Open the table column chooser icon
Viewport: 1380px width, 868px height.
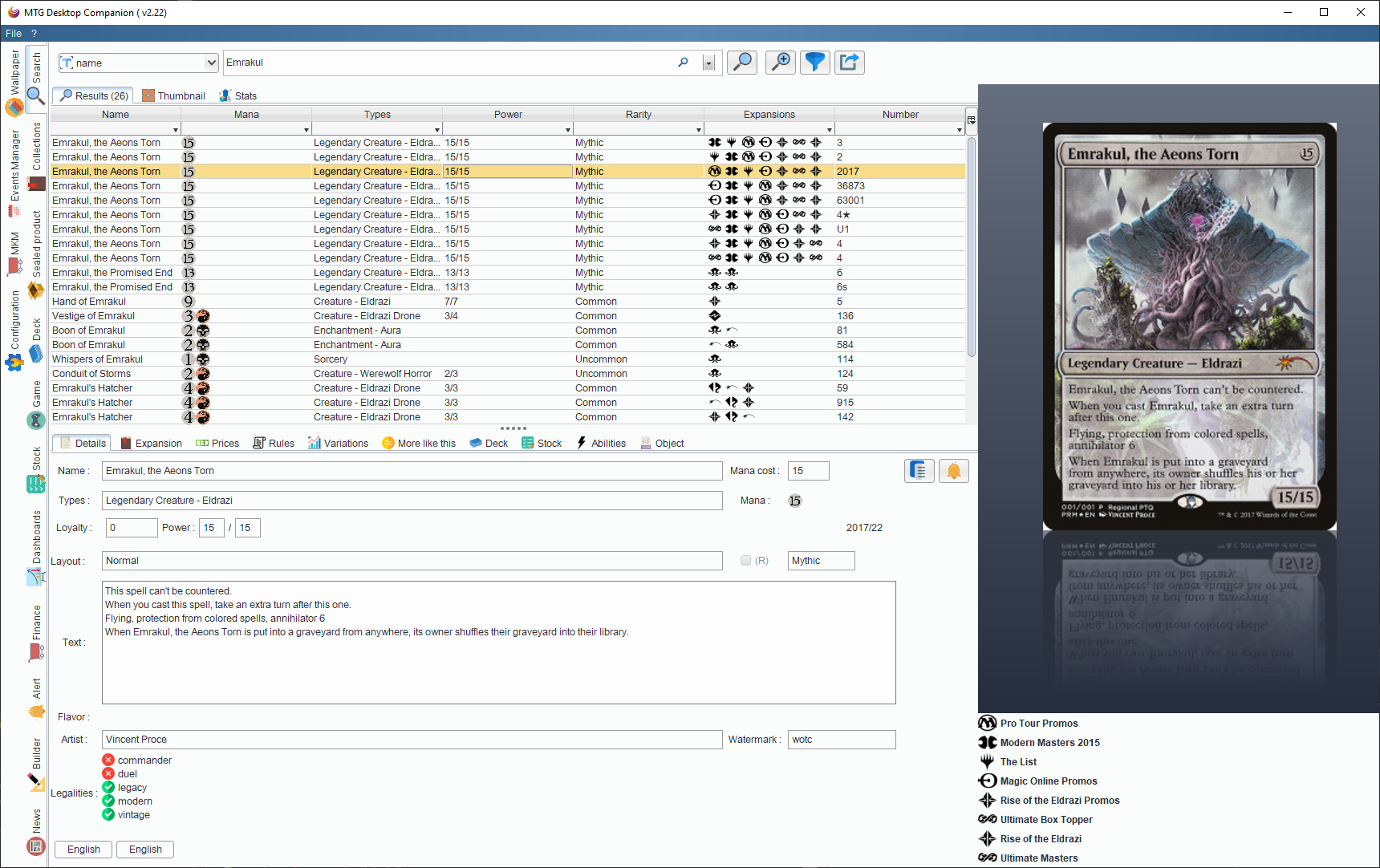972,120
